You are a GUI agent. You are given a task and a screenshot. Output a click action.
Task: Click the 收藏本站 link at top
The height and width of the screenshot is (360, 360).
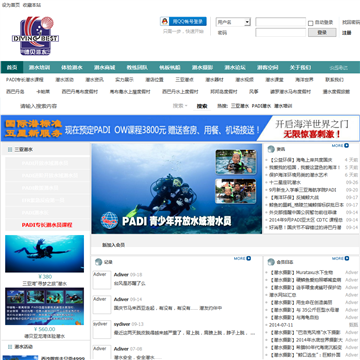point(32,5)
